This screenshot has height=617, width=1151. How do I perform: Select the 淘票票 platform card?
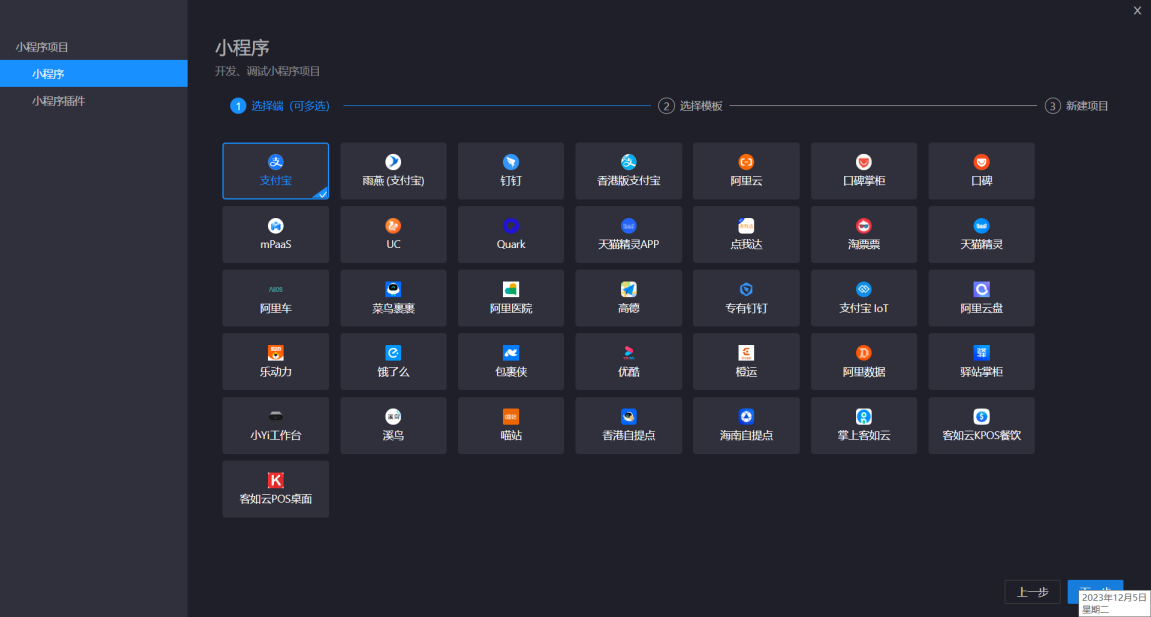click(864, 235)
